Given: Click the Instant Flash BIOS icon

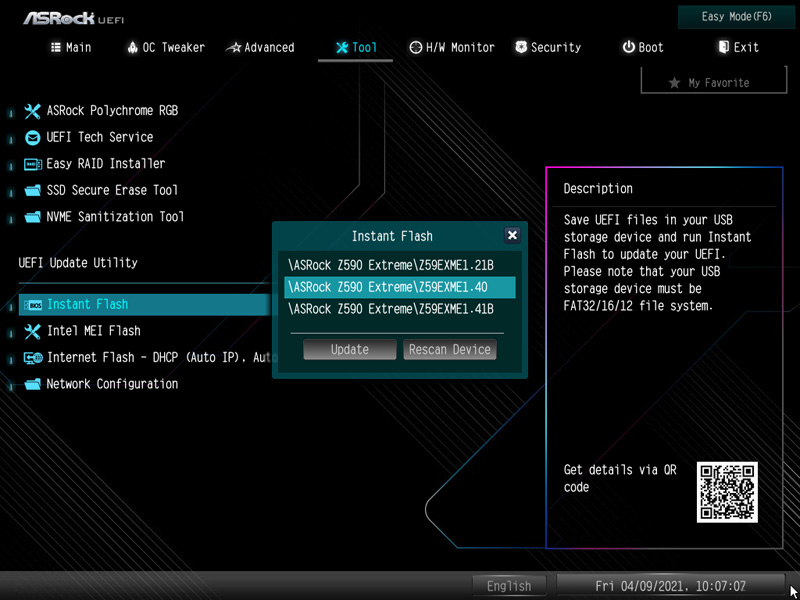Looking at the screenshot, I should coord(33,305).
